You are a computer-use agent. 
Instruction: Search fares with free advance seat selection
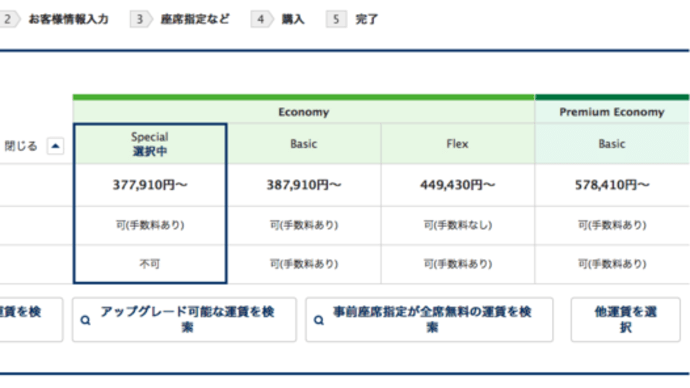click(429, 319)
